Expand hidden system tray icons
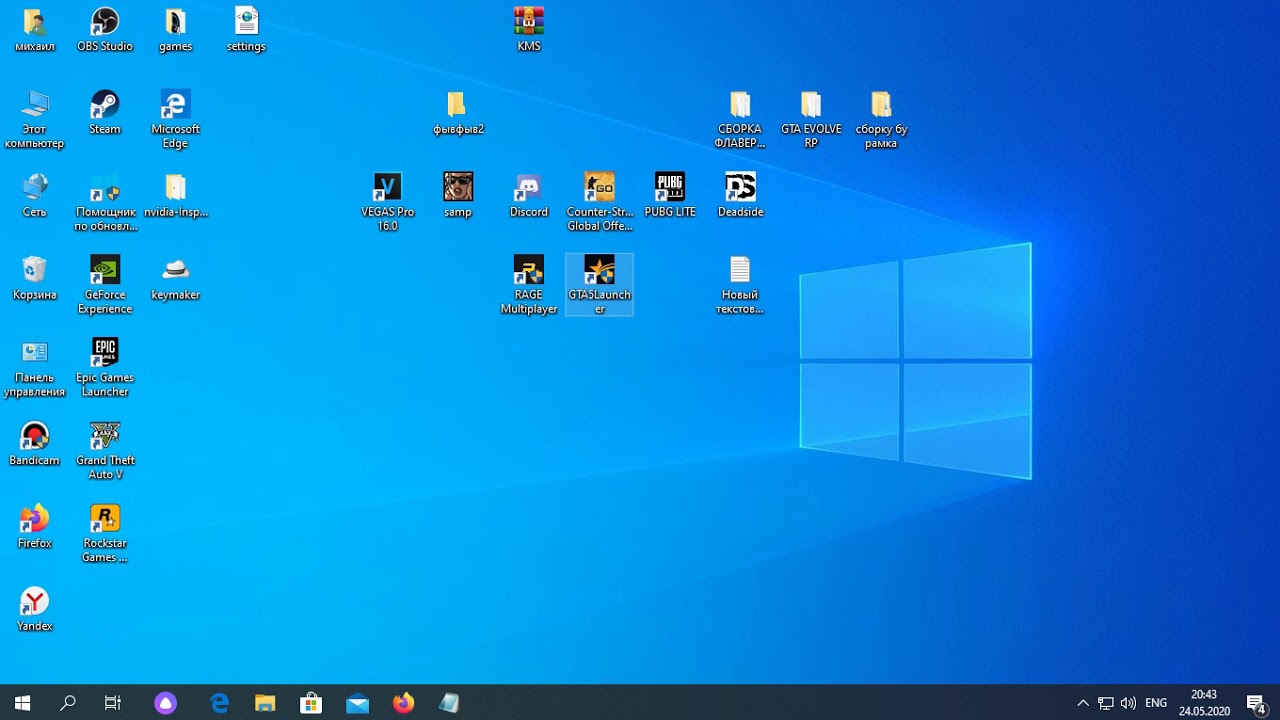Screen dimensions: 1280x720 pyautogui.click(x=1083, y=703)
